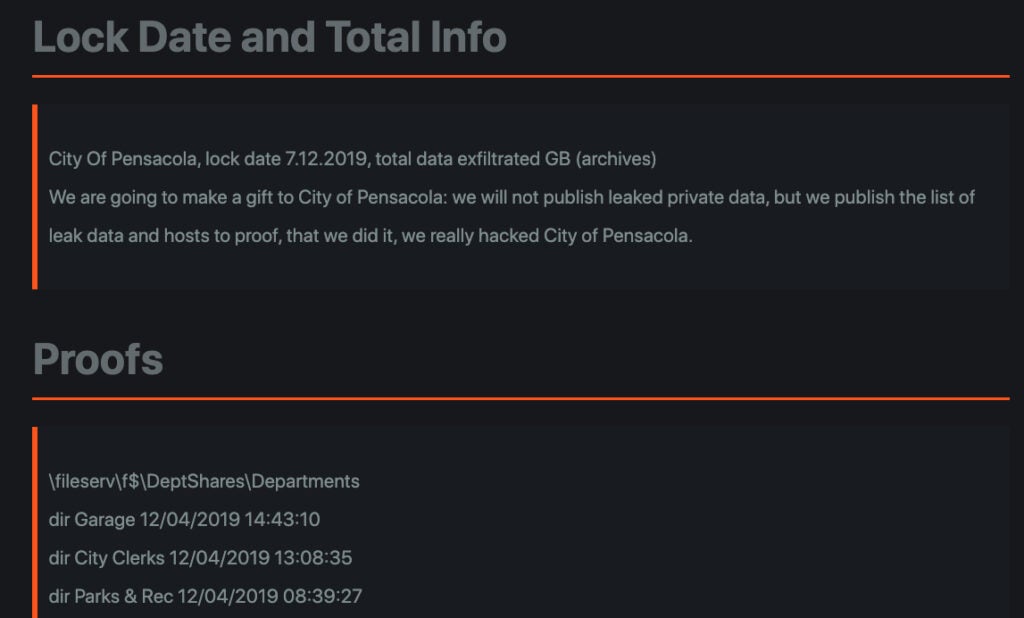The width and height of the screenshot is (1024, 618).
Task: Click the "We are going to make a gift" sentence
Action: tap(170, 198)
